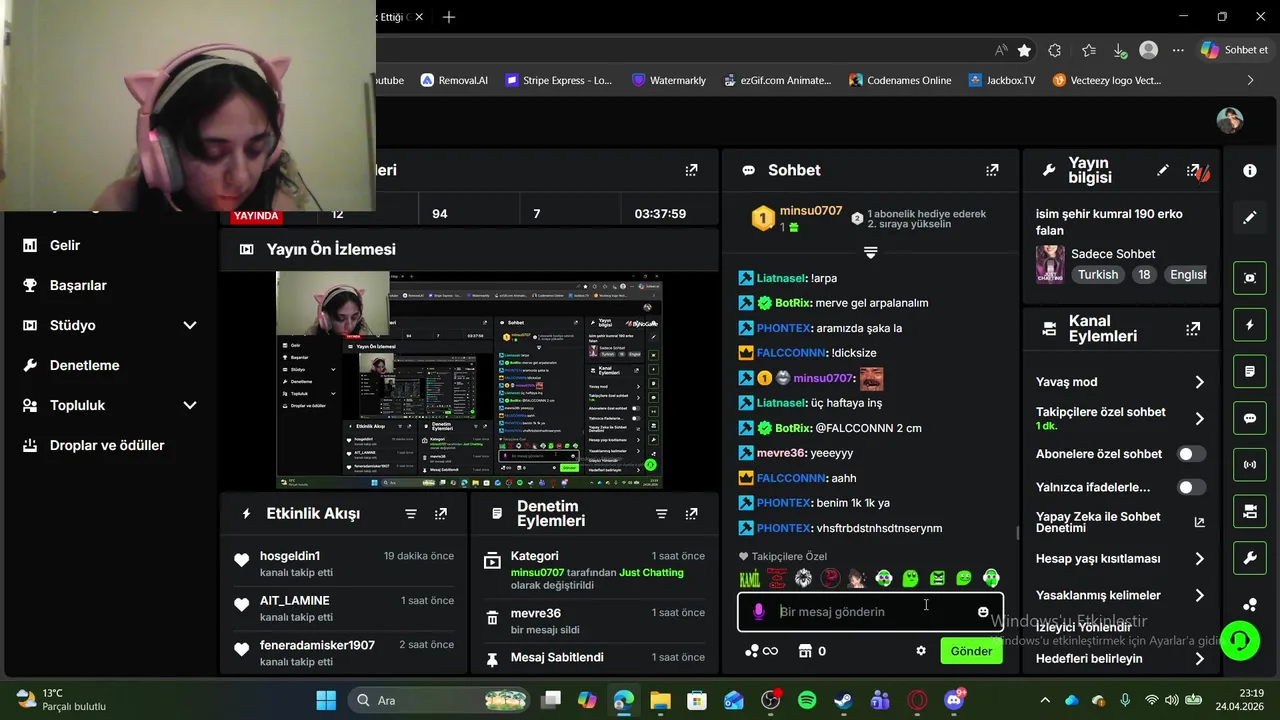Show more bookmarks chevron in browser
The width and height of the screenshot is (1280, 720).
pos(1250,80)
